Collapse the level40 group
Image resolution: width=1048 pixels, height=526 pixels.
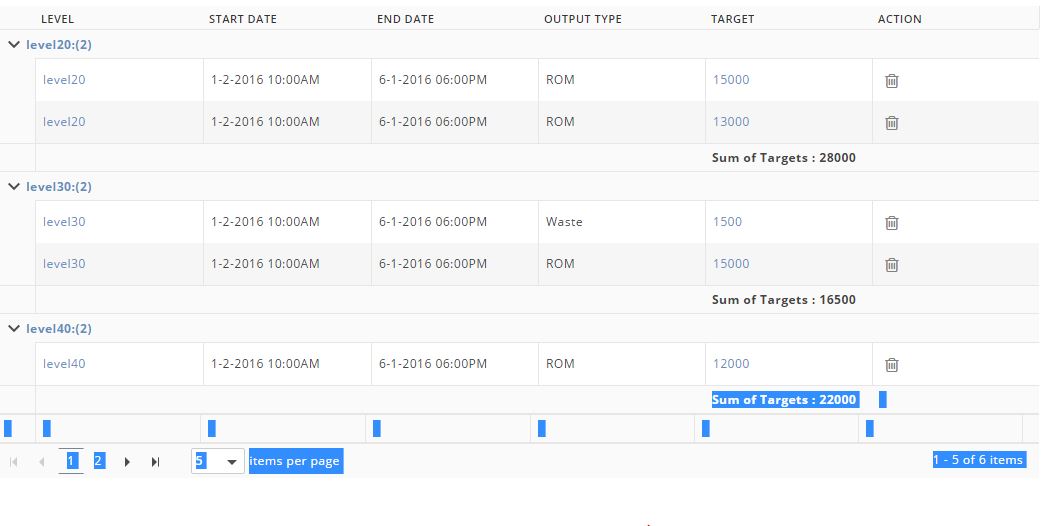point(13,328)
